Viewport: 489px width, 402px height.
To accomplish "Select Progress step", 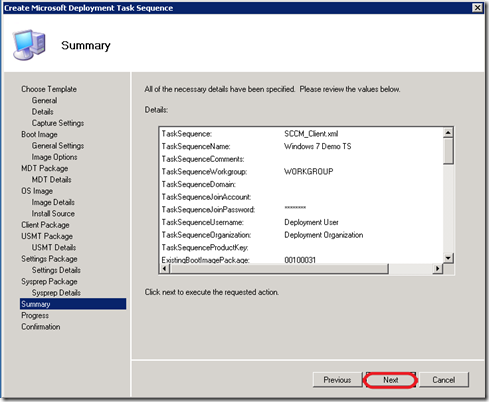I will (35, 316).
